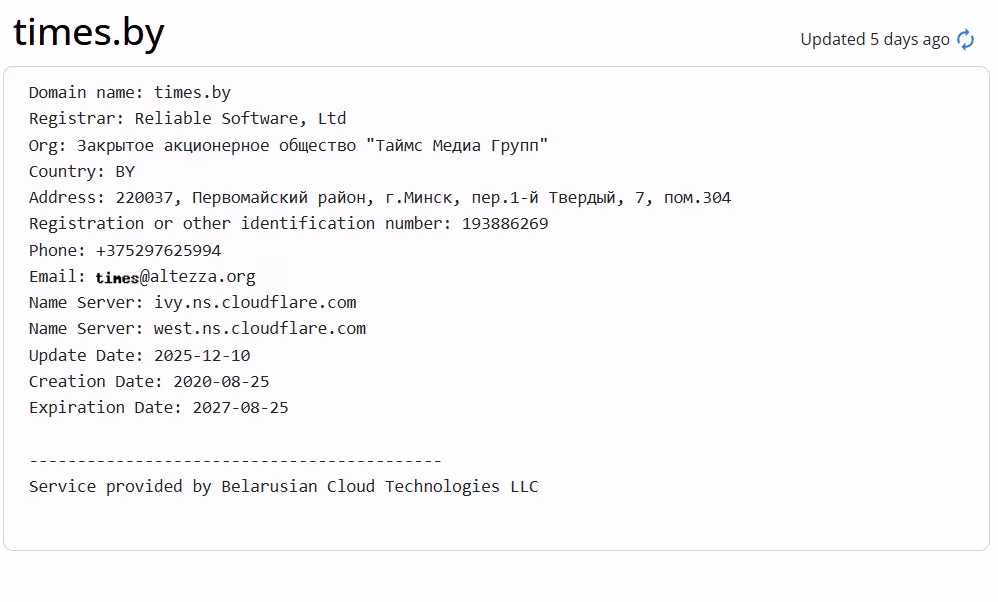This screenshot has width=998, height=602.
Task: Click the Domain name line
Action: (130, 93)
